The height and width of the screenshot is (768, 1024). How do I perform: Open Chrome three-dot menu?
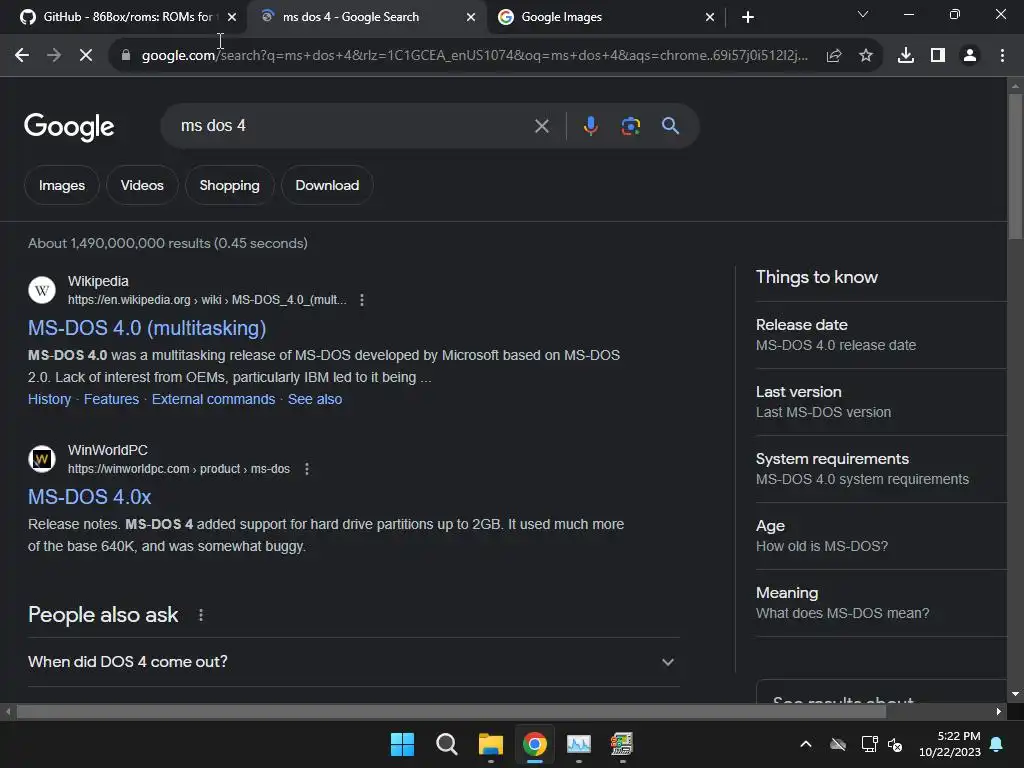[x=1002, y=56]
